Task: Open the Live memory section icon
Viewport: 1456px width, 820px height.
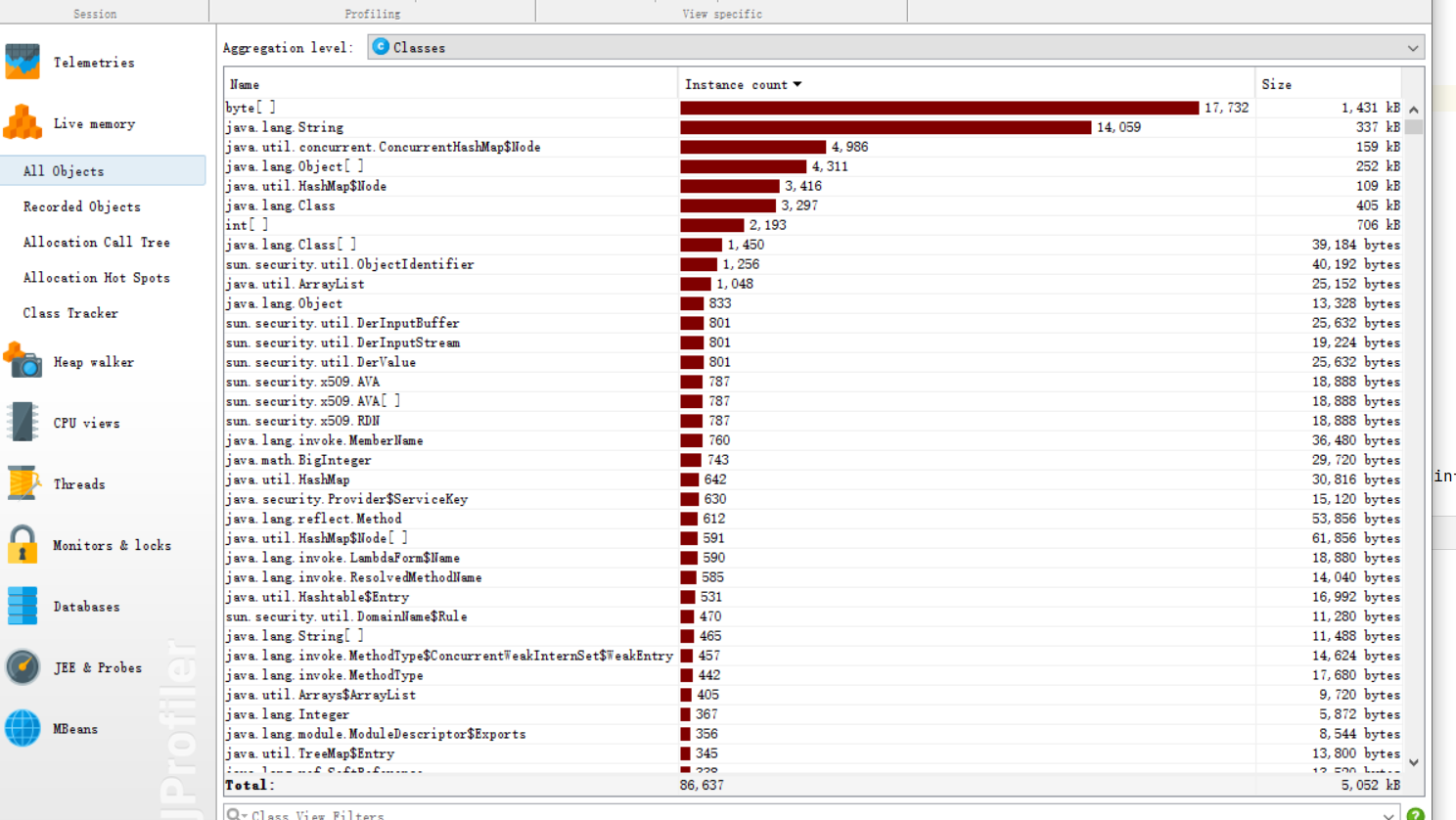Action: 23,123
